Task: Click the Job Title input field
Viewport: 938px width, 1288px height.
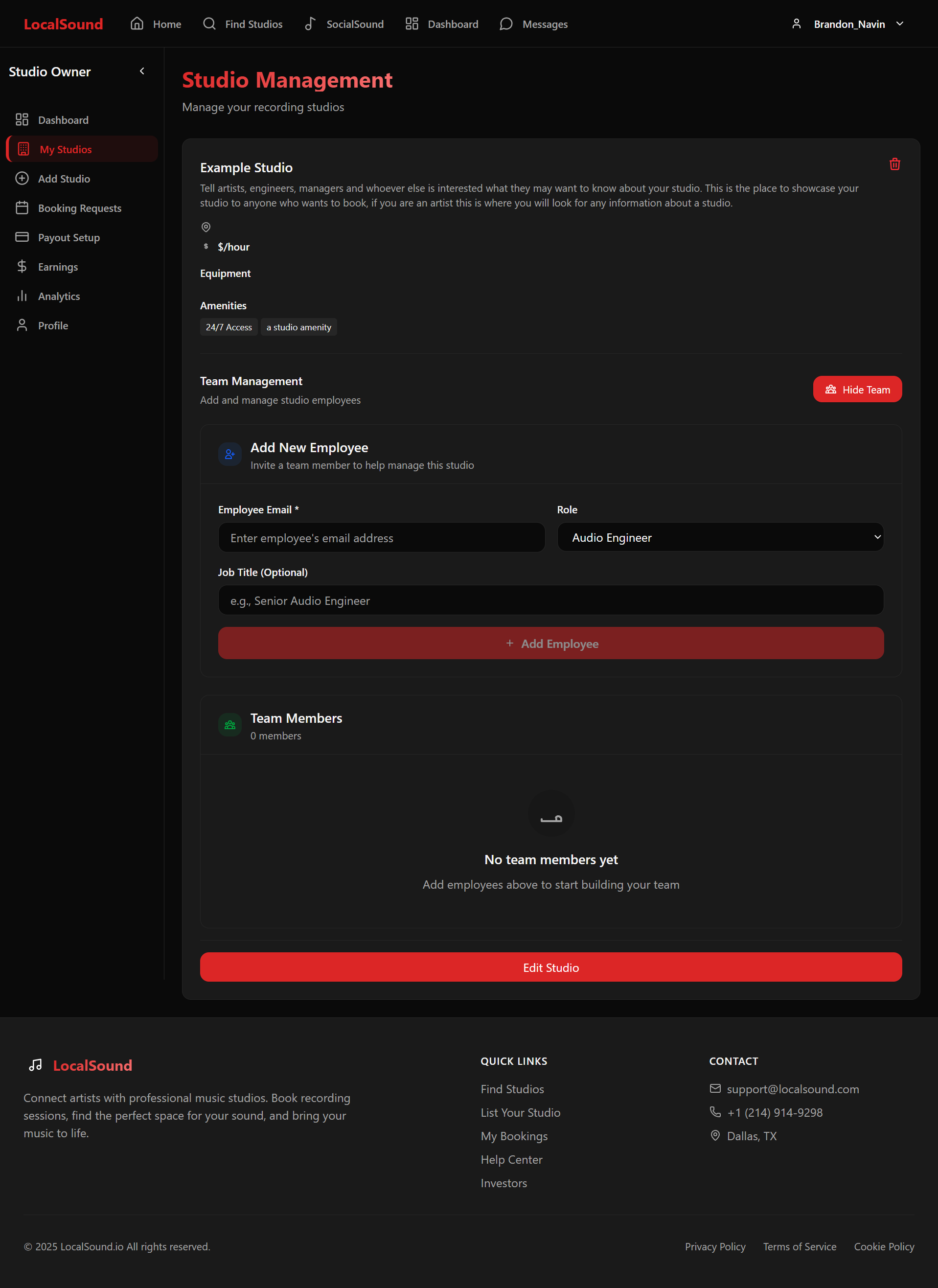Action: point(551,600)
